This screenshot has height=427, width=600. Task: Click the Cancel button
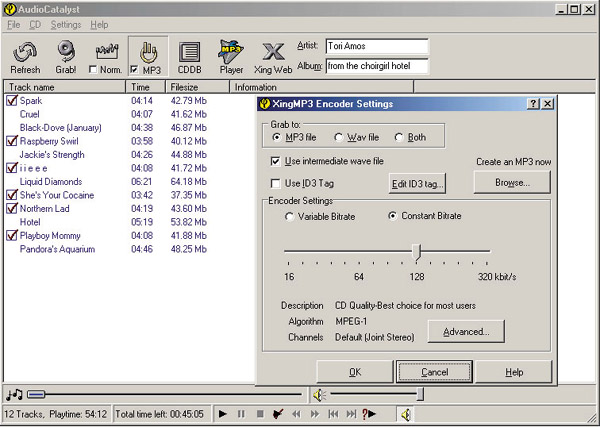(434, 372)
